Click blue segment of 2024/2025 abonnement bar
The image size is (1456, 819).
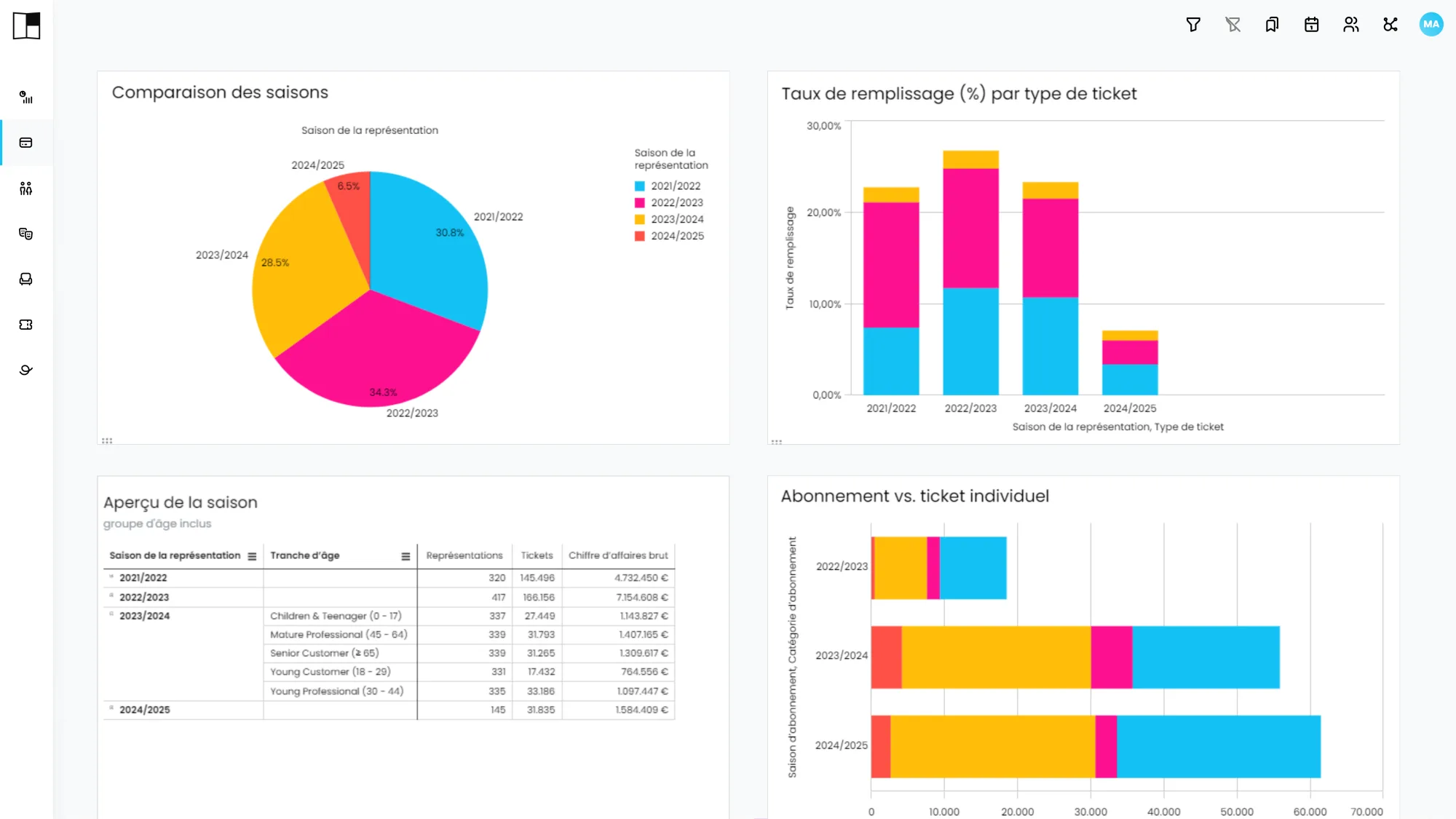pyautogui.click(x=1219, y=746)
